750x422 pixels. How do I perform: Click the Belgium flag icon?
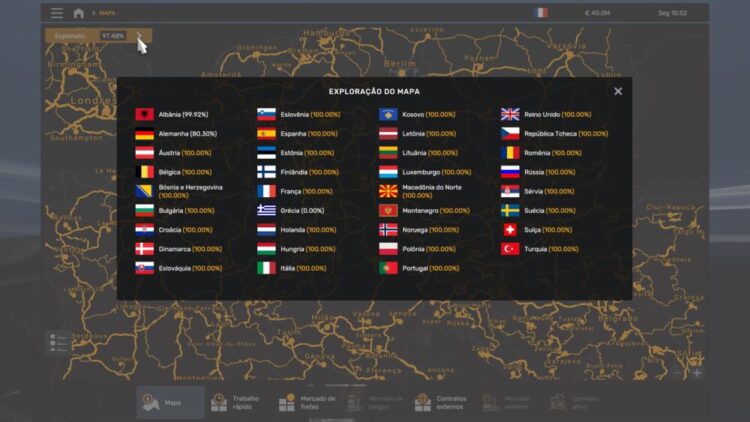144,172
